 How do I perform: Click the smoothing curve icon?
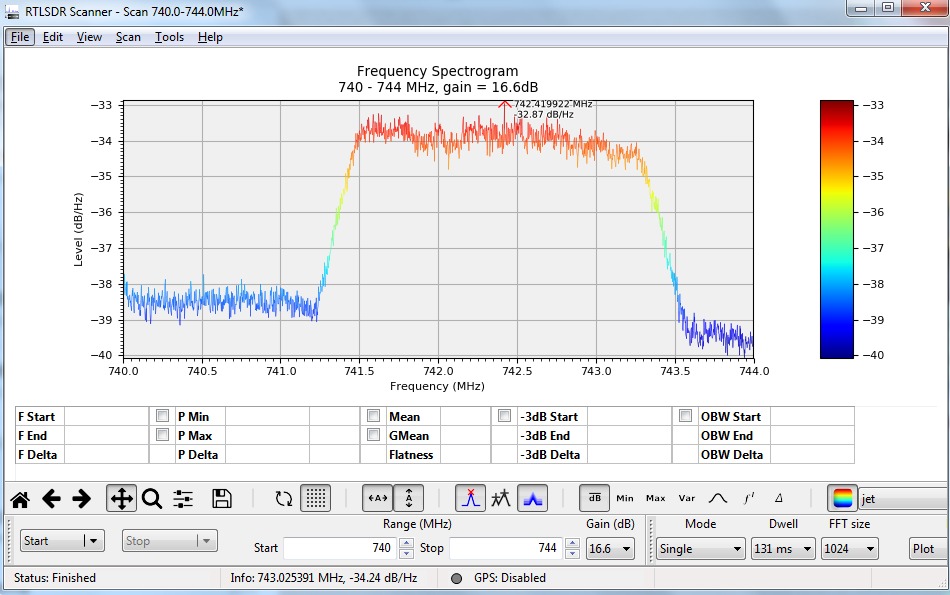coord(717,499)
